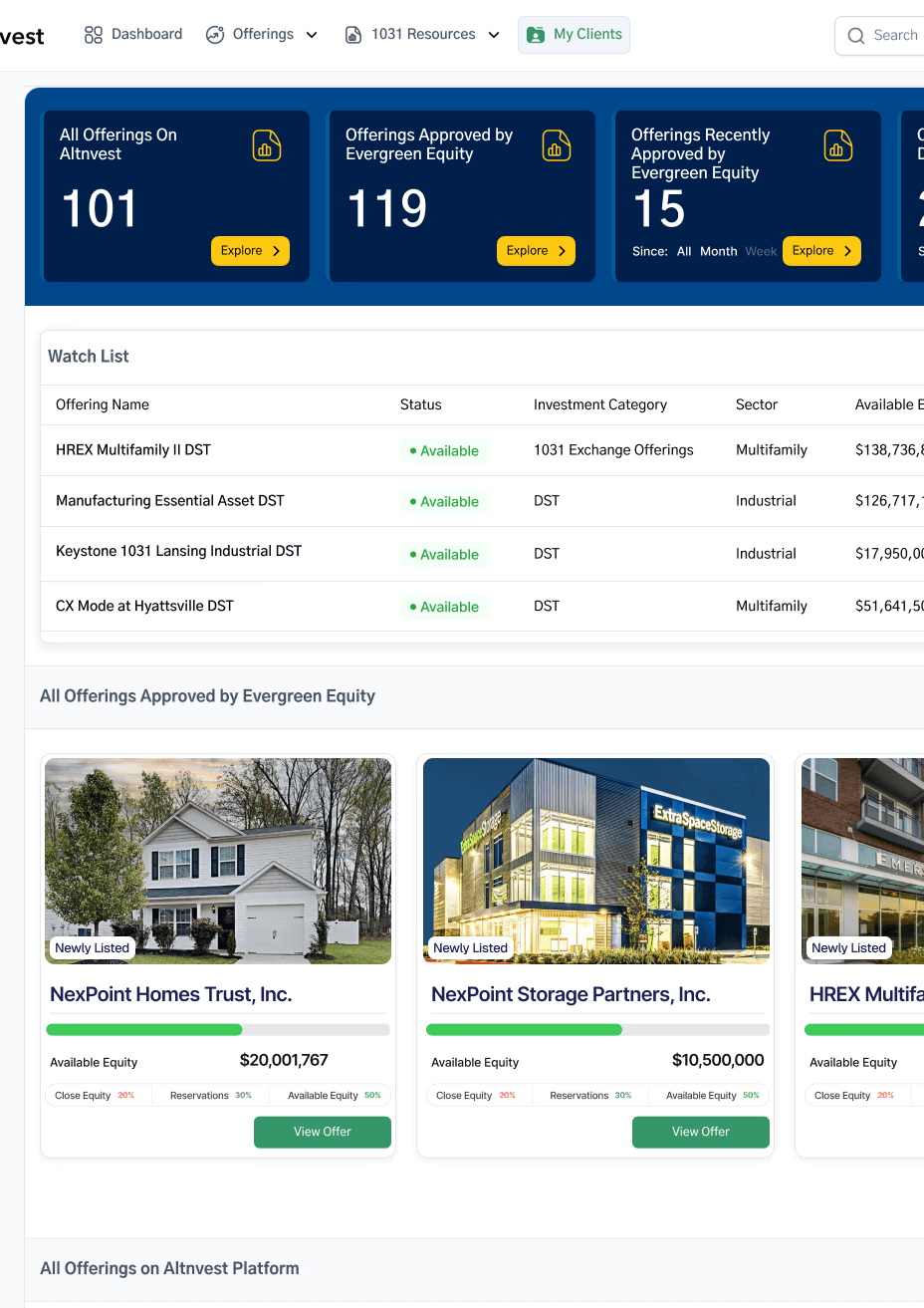
Task: Click the 15 recently approved count
Action: [x=659, y=209]
